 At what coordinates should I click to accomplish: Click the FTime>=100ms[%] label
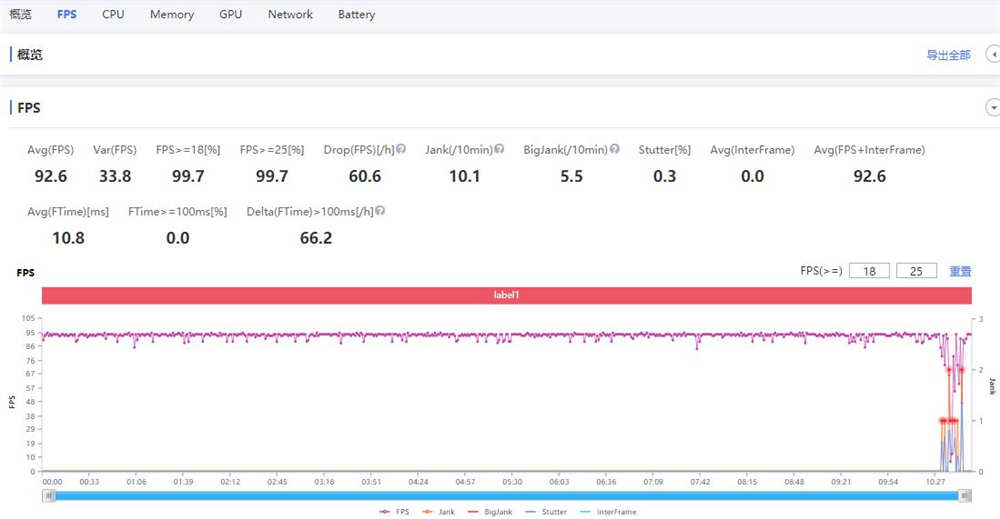coord(177,212)
